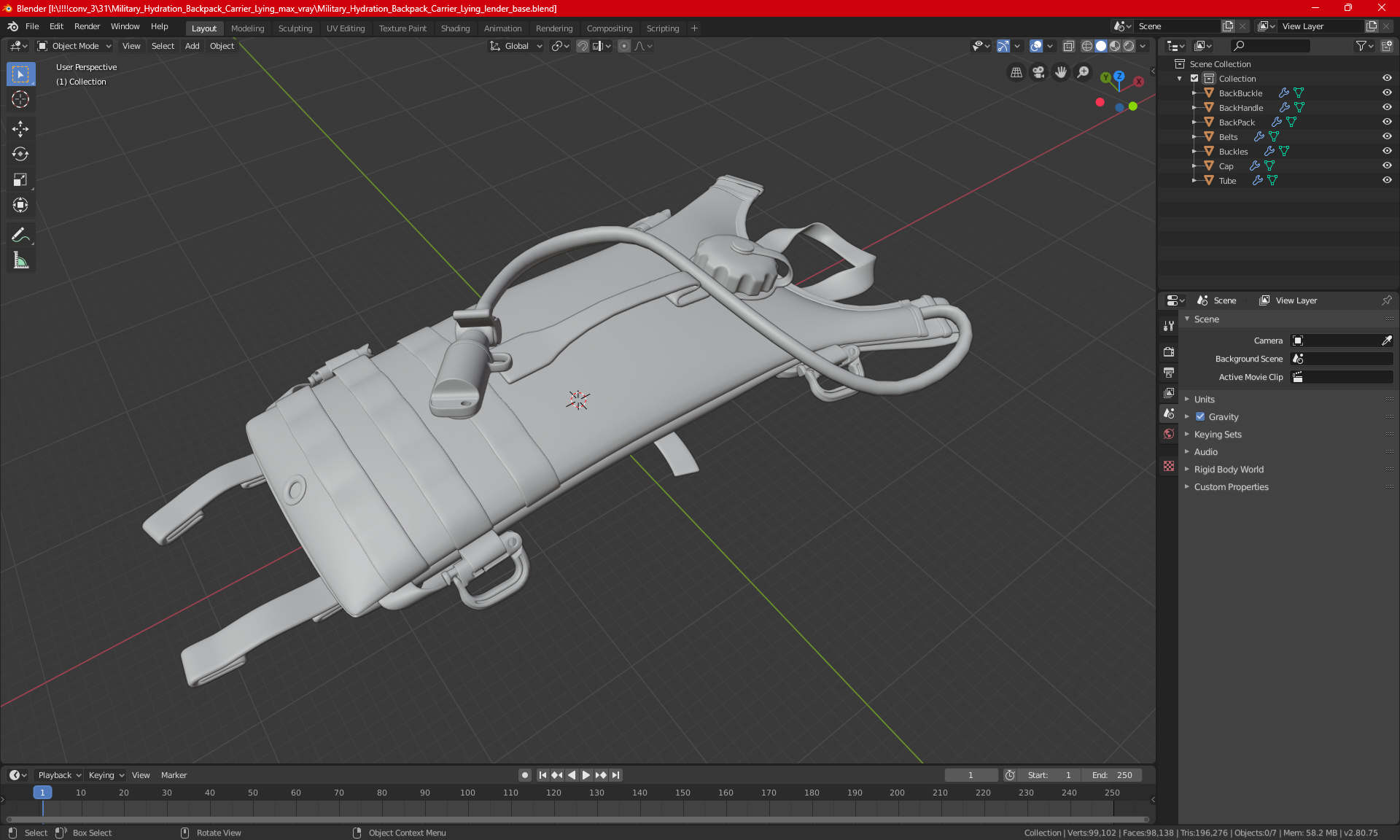Click frame 100 on the timeline ruler
Image resolution: width=1400 pixels, height=840 pixels.
pyautogui.click(x=467, y=793)
